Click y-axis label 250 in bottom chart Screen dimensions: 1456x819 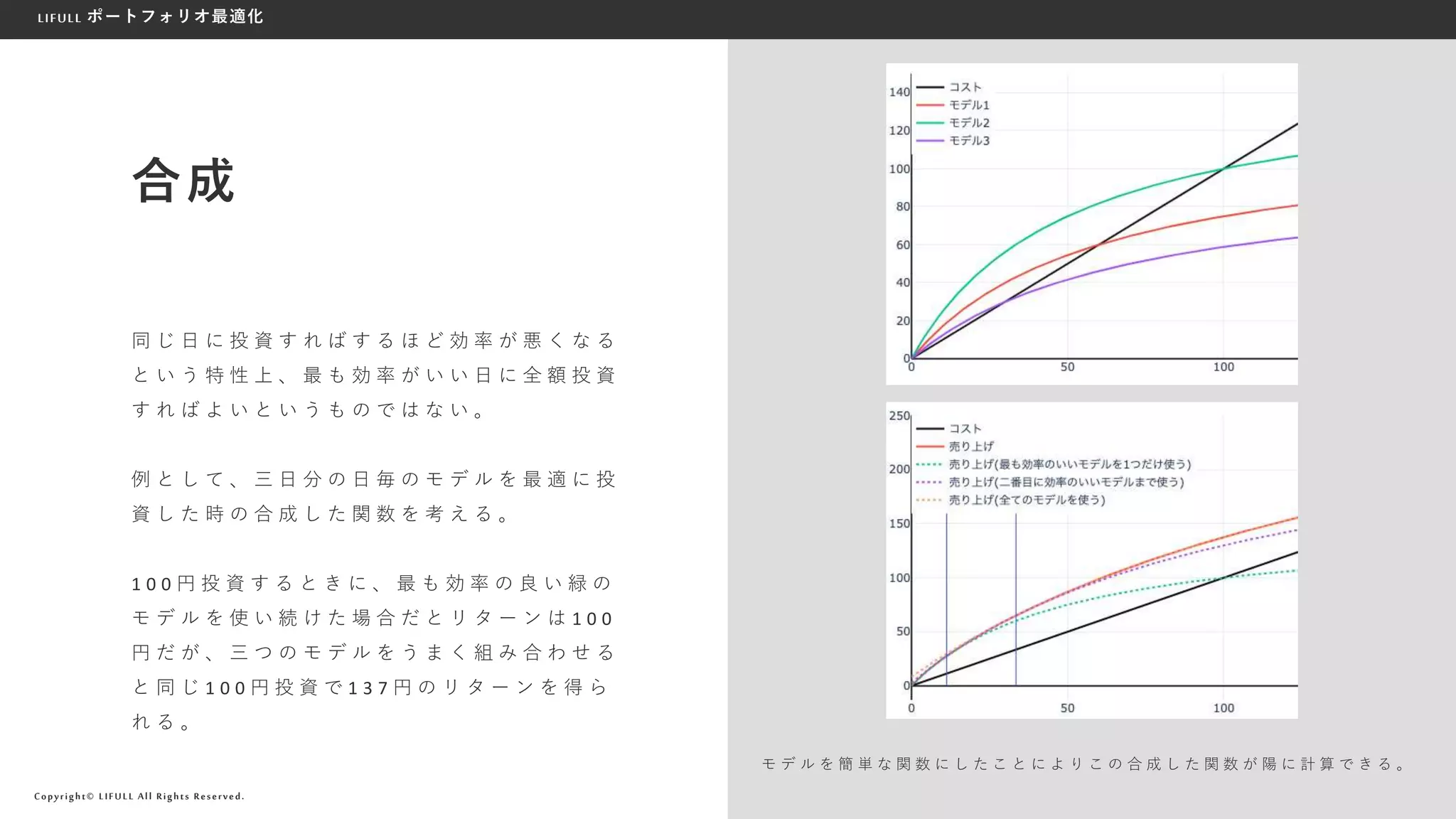tap(899, 415)
